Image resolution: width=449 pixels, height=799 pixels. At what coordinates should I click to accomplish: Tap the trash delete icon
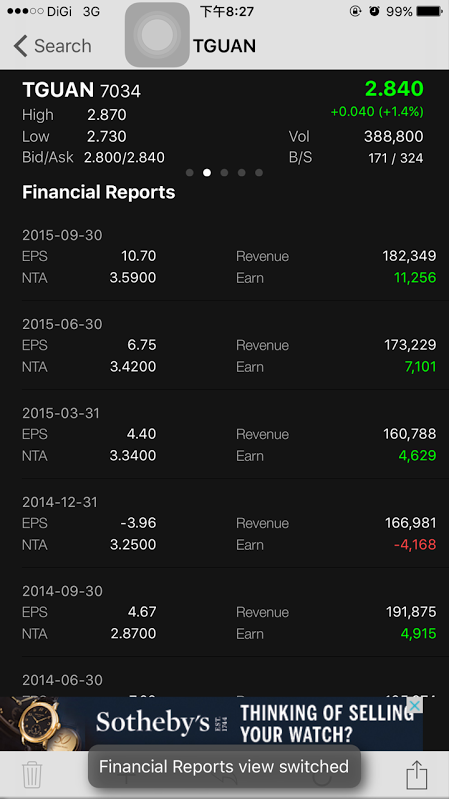pos(32,775)
